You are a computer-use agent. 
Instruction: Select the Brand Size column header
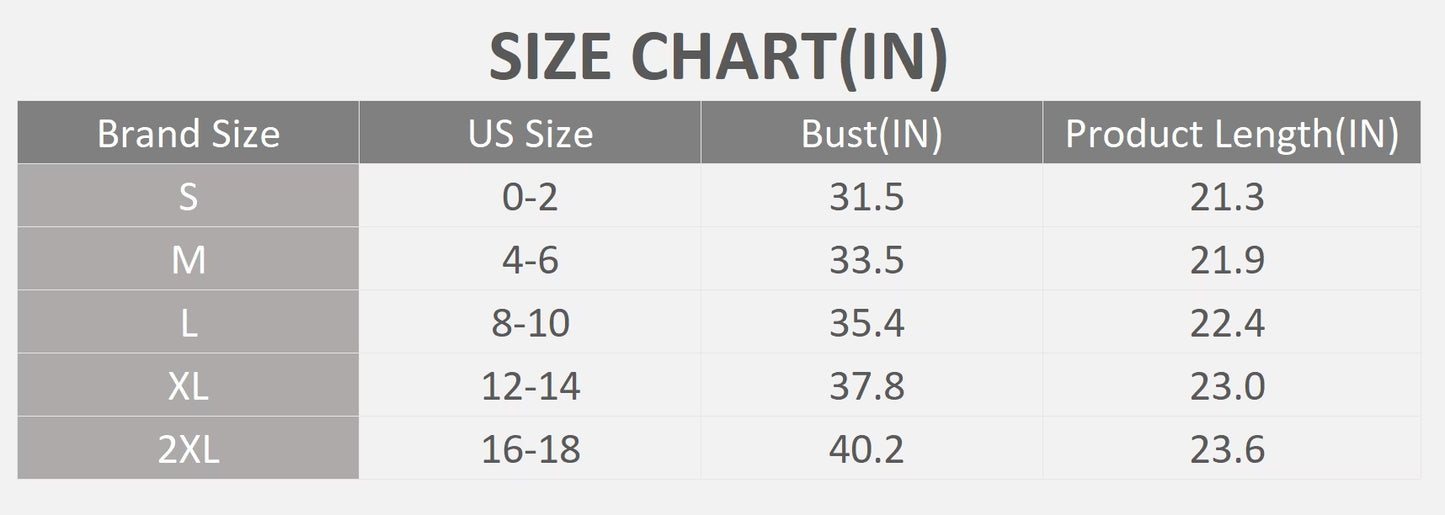click(188, 132)
